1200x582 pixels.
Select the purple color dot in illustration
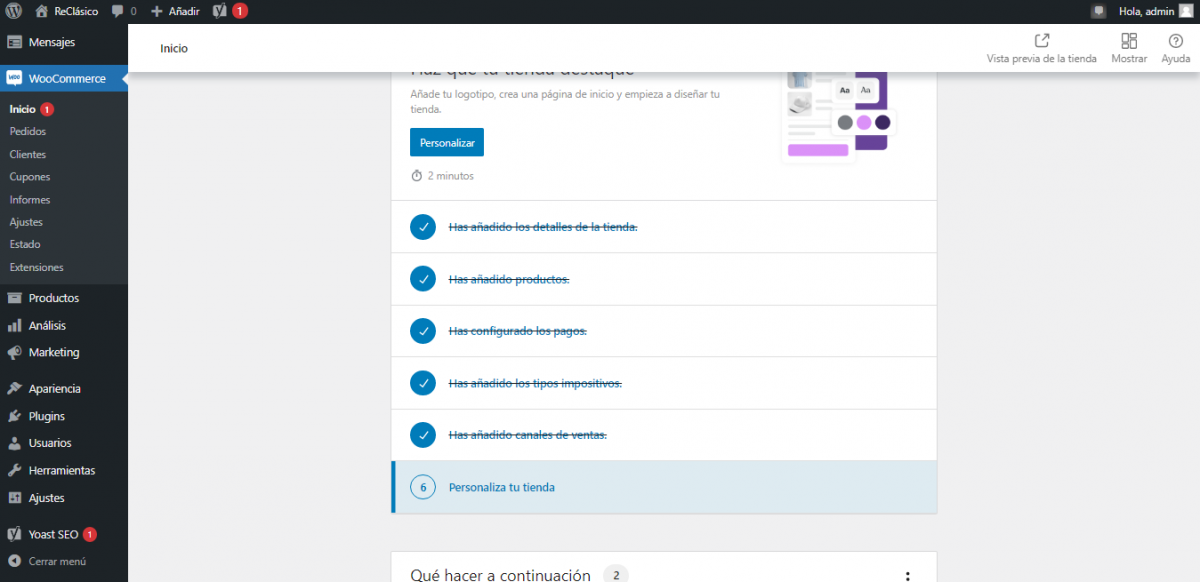click(864, 122)
